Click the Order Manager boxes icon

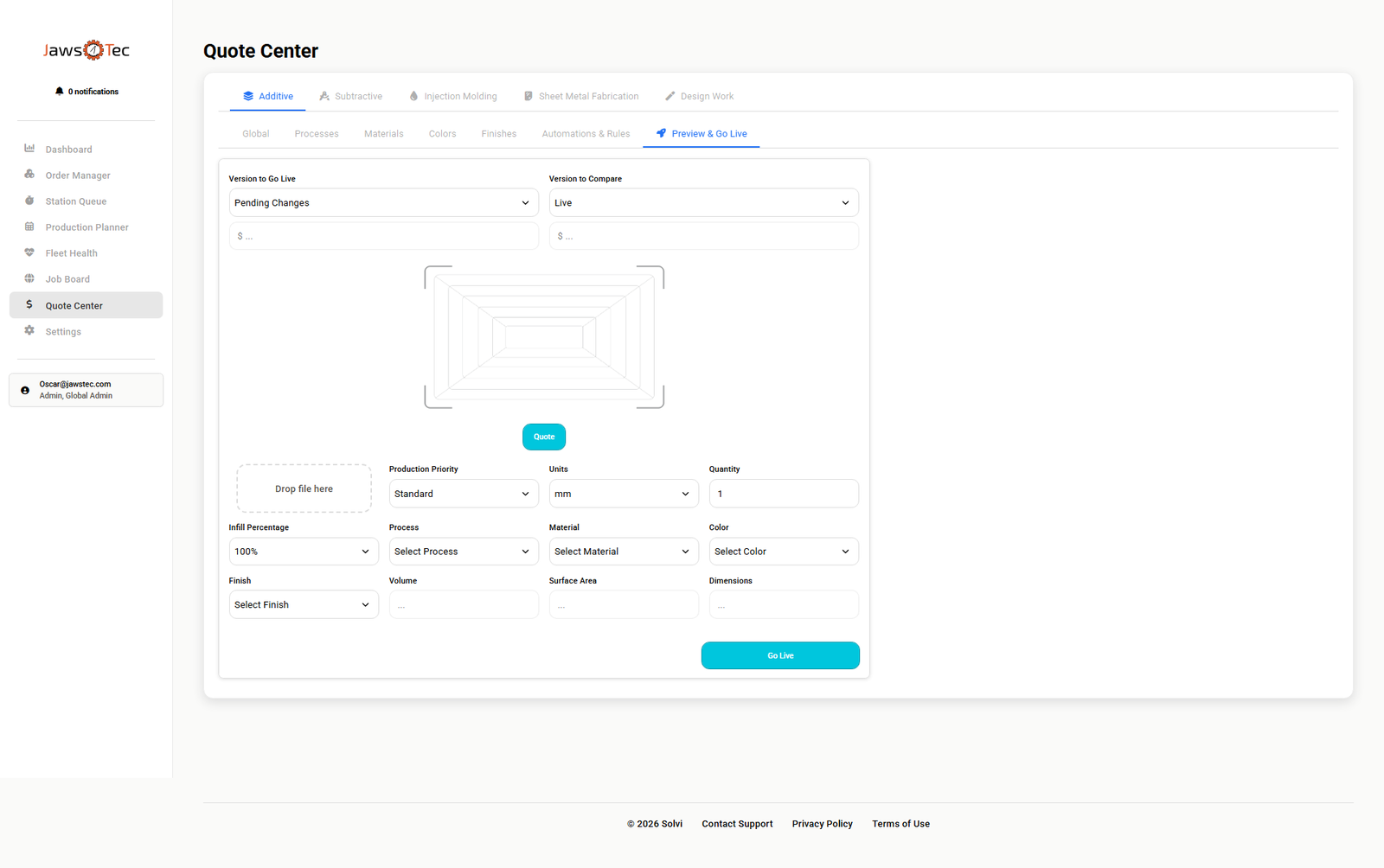(x=29, y=175)
